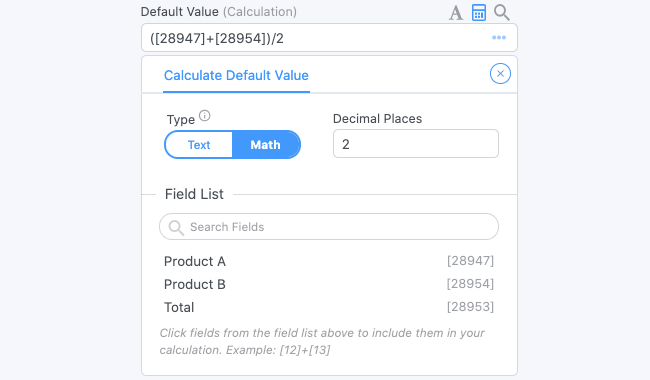Open the three-dots options in formula field

click(x=499, y=38)
